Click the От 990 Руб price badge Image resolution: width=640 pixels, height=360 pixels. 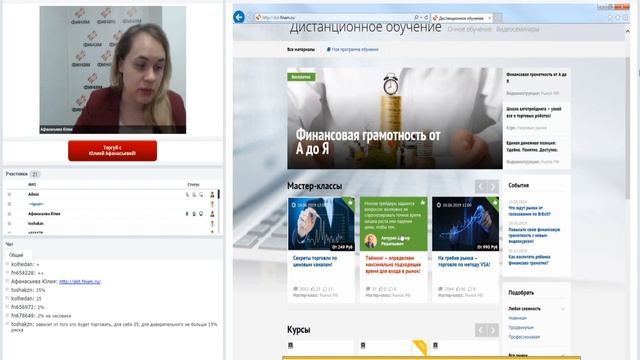487,247
